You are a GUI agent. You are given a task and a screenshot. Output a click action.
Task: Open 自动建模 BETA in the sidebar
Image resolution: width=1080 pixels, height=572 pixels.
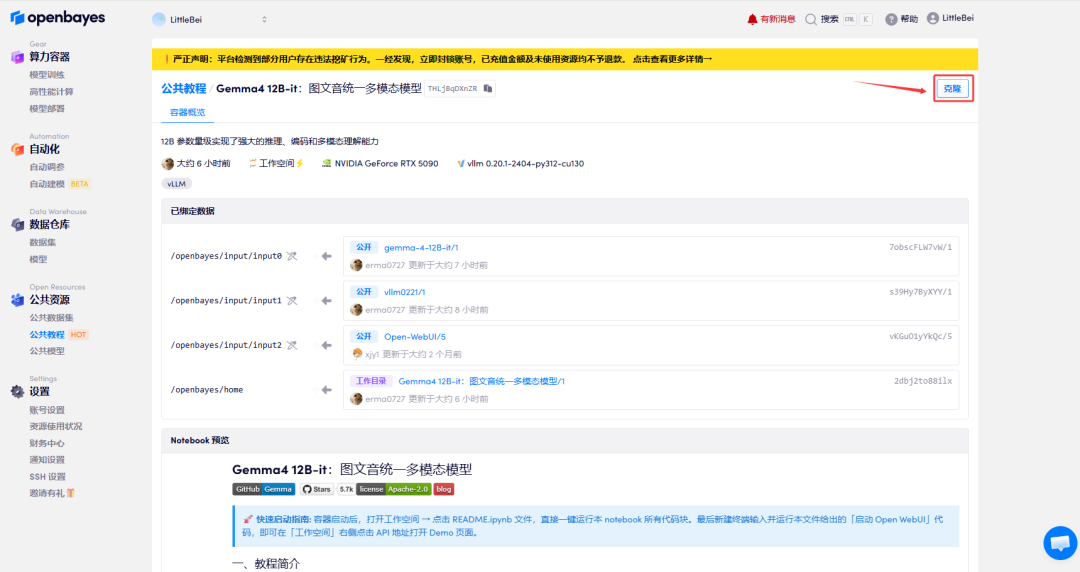[x=59, y=184]
